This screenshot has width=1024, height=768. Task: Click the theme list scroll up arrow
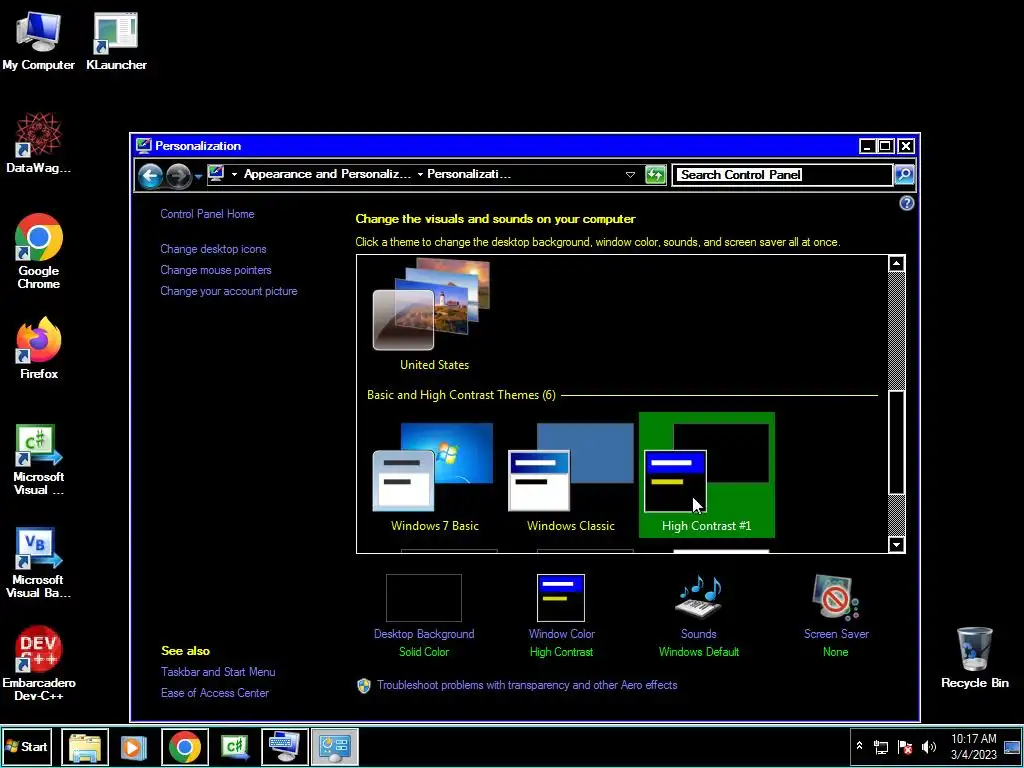pos(896,263)
